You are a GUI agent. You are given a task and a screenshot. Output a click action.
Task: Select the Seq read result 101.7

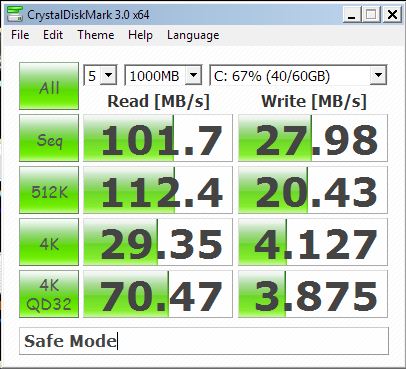tap(158, 138)
